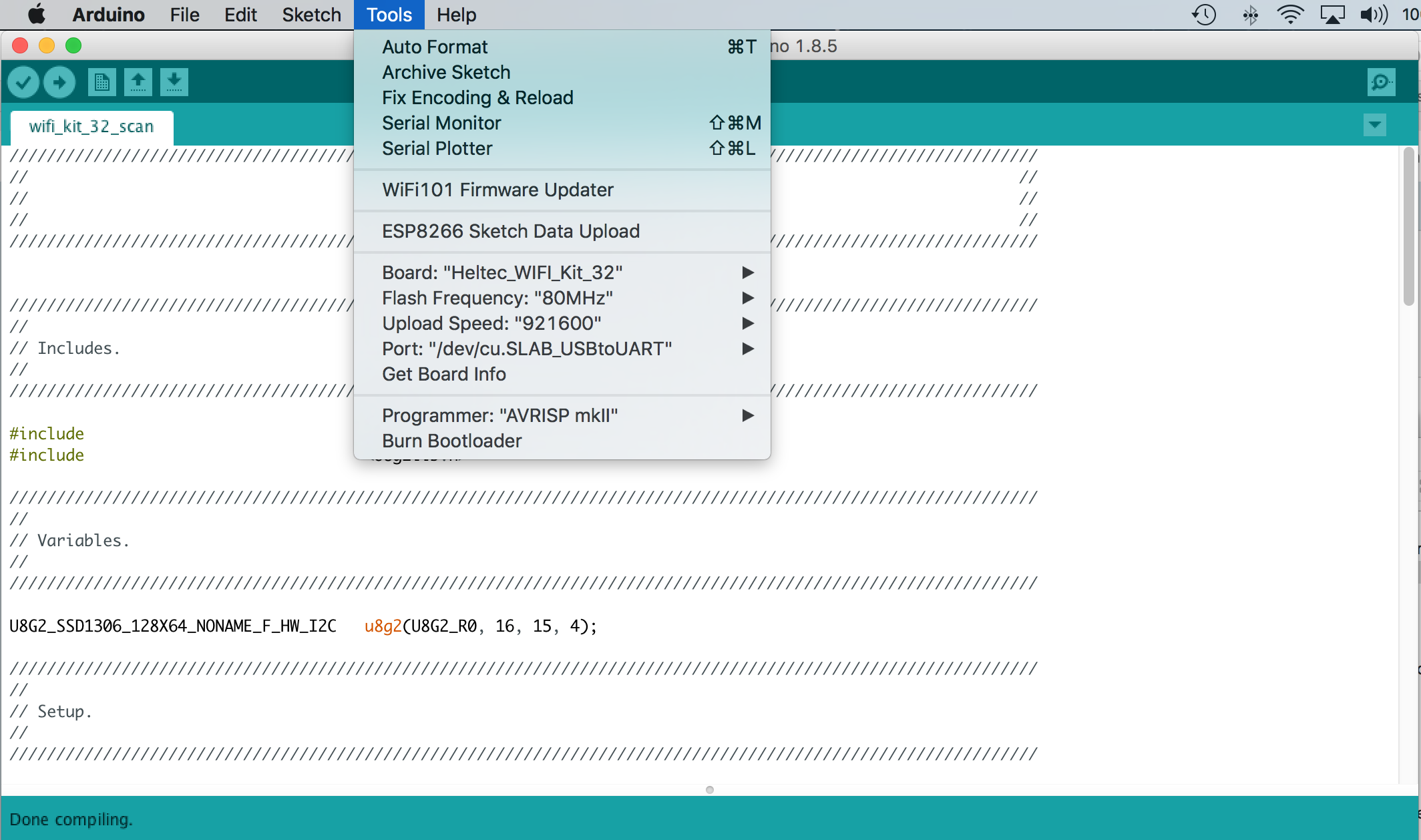The width and height of the screenshot is (1421, 840).
Task: Click the 'Done compiling.' status message
Action: (71, 819)
